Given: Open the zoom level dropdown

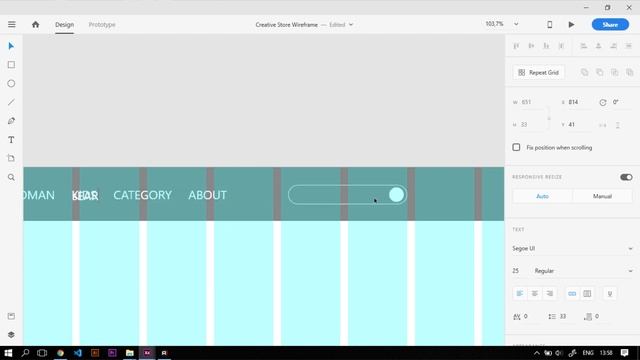Looking at the screenshot, I should click(516, 24).
